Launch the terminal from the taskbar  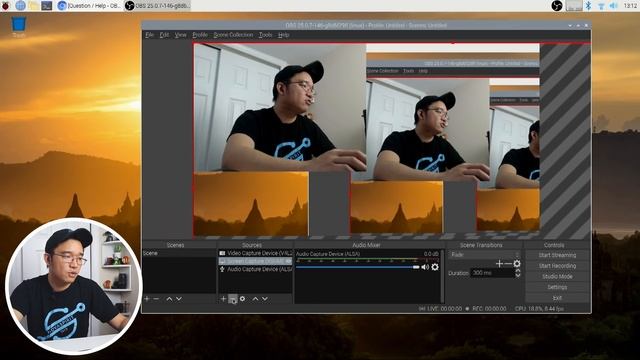coord(47,6)
